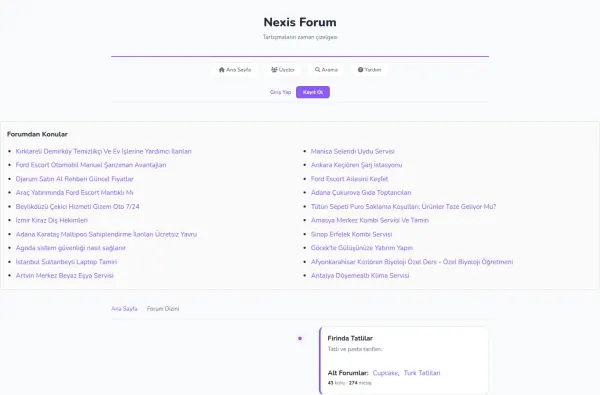Open Tütün Sepeti Puro Saklama topic

403,206
